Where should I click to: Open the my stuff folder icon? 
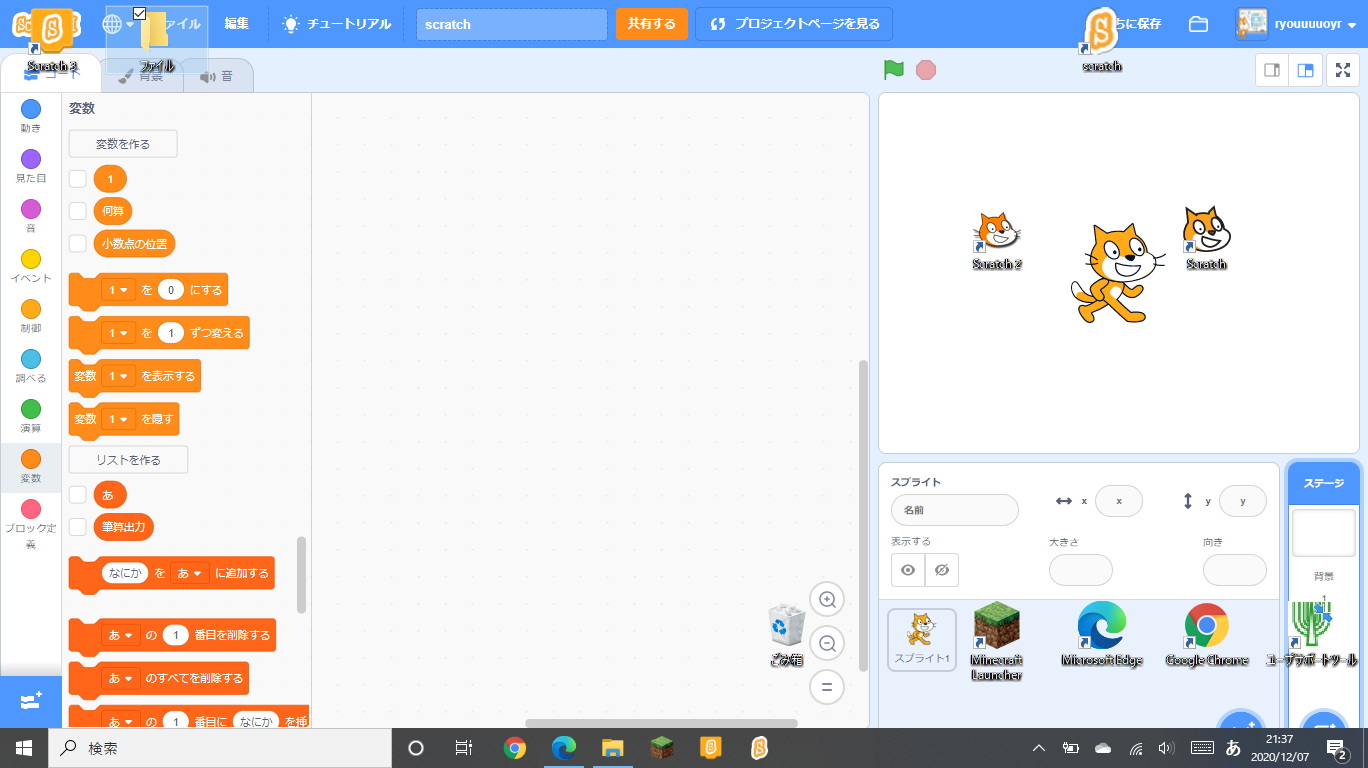coord(1198,24)
